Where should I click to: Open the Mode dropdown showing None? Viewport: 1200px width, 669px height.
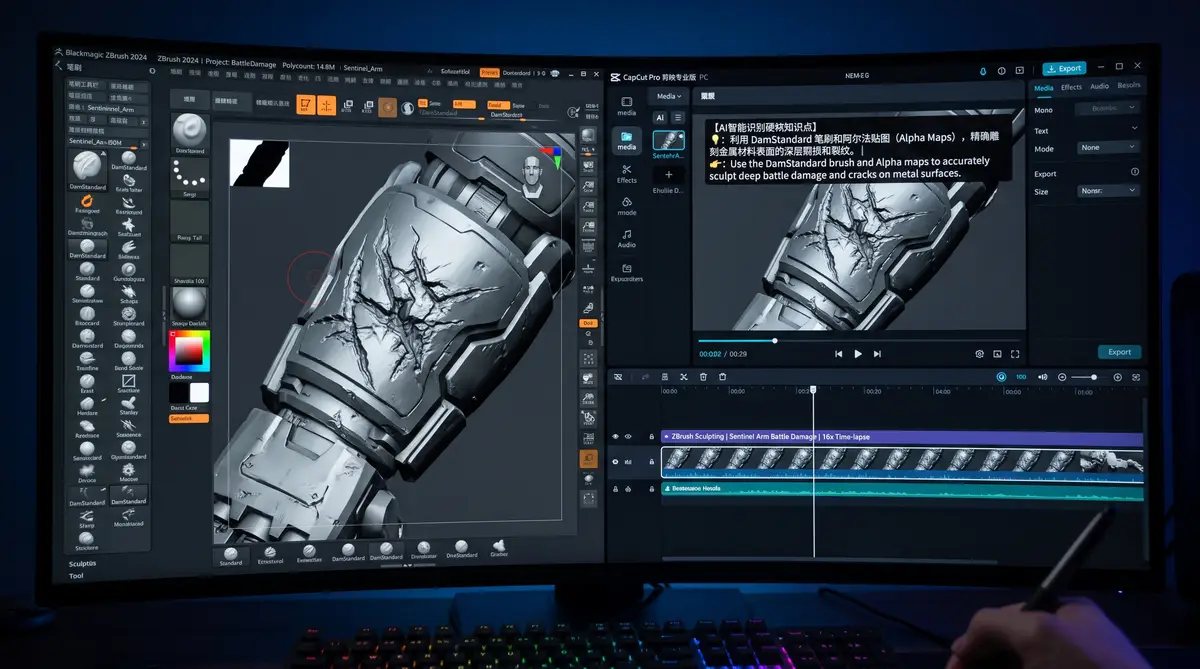1108,147
